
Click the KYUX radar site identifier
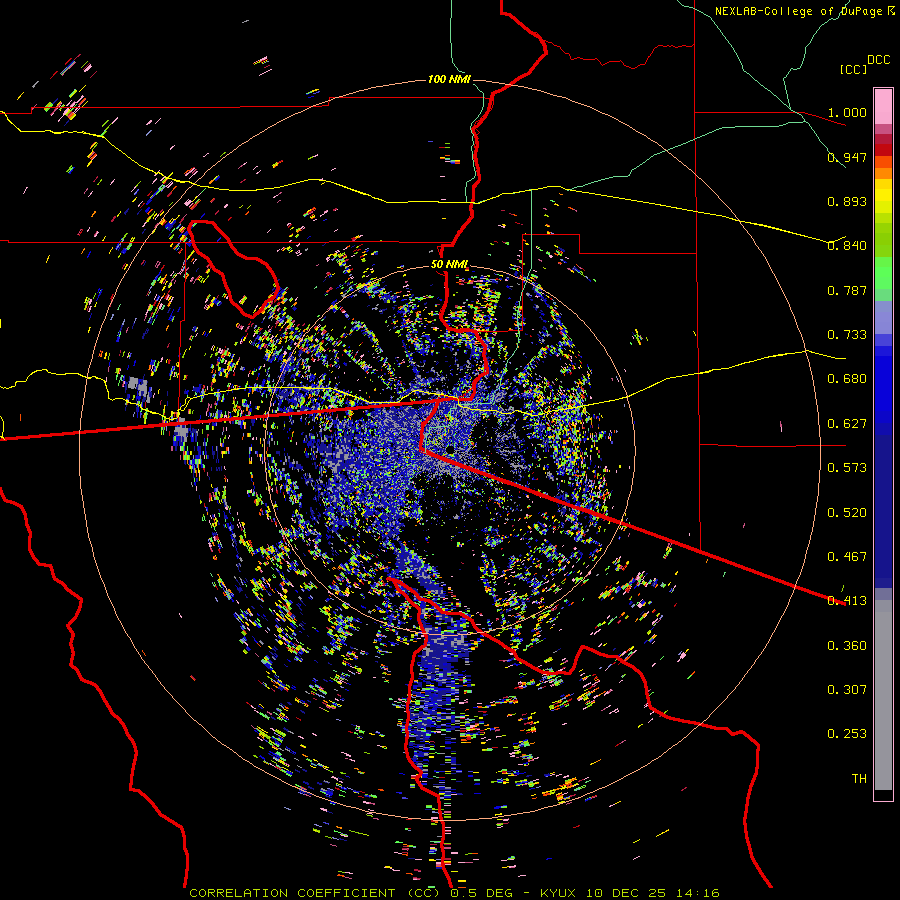point(558,893)
